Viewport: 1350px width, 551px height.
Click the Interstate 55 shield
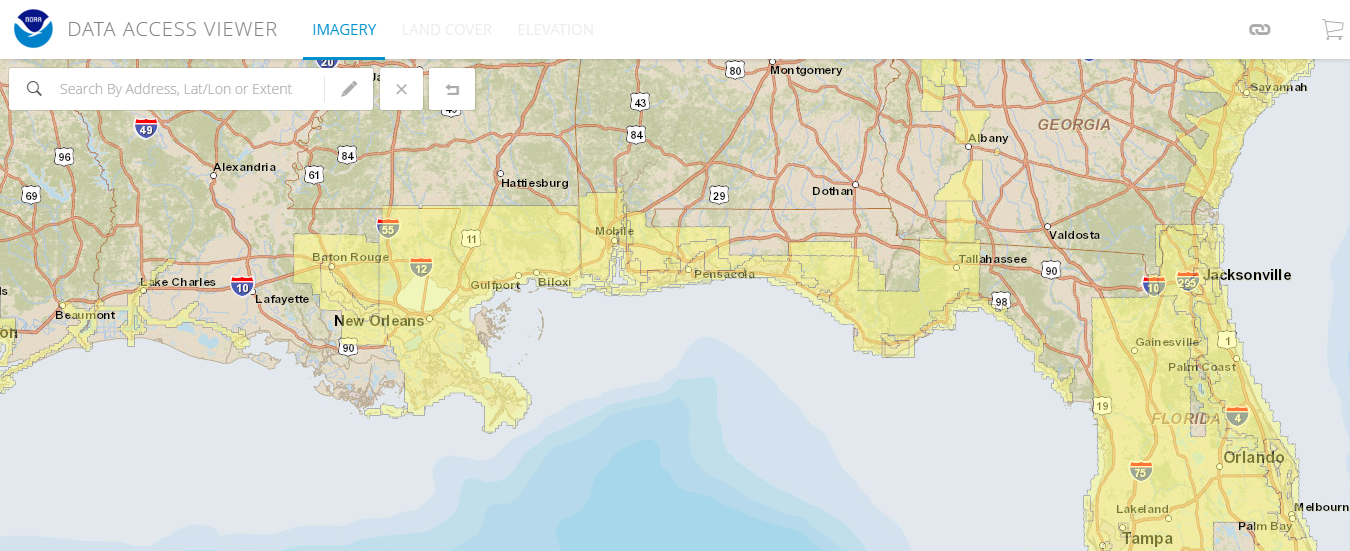coord(388,227)
